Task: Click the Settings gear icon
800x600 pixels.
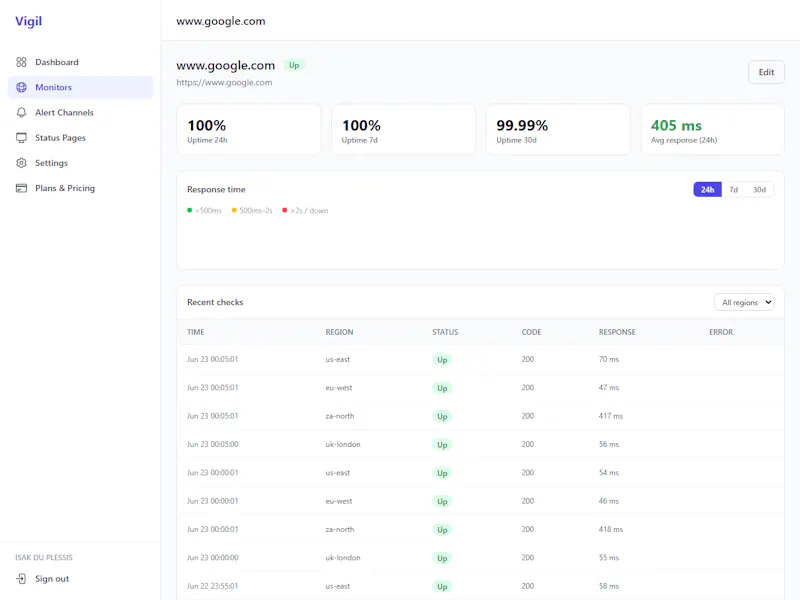Action: (x=21, y=163)
